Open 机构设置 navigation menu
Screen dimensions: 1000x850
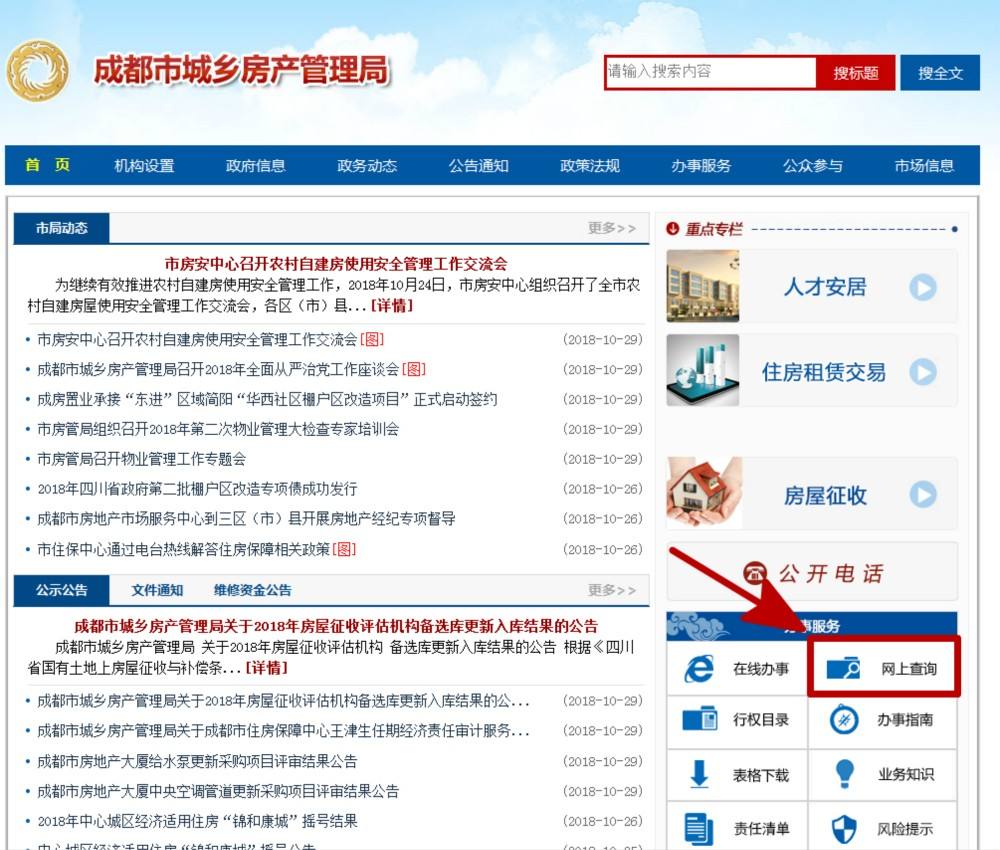144,166
